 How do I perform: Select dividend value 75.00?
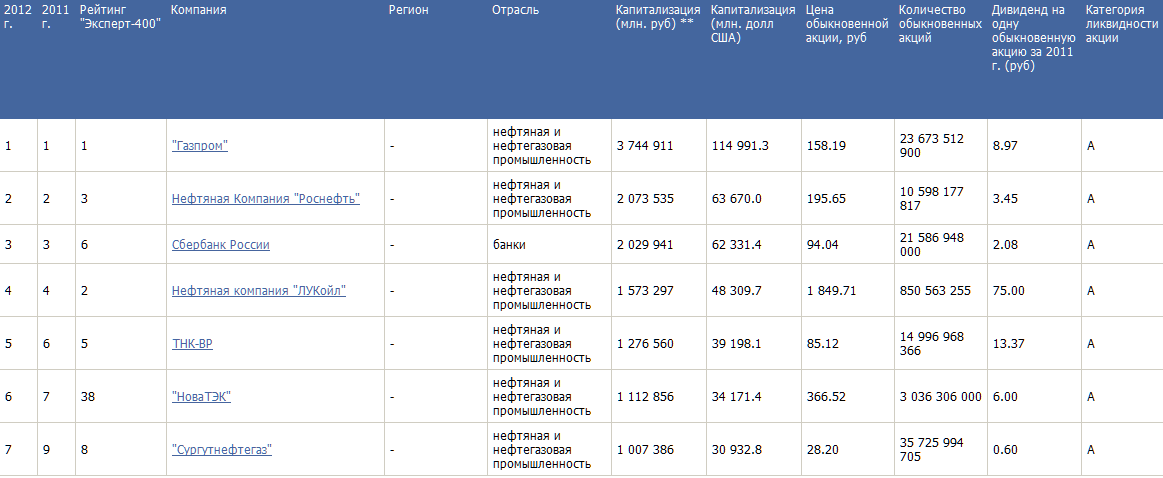[1009, 291]
